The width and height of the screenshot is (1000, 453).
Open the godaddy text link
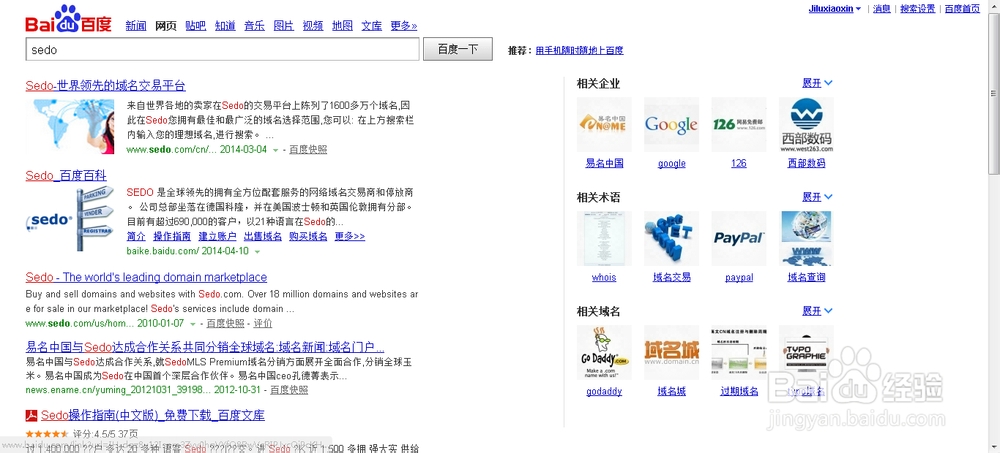[x=604, y=392]
